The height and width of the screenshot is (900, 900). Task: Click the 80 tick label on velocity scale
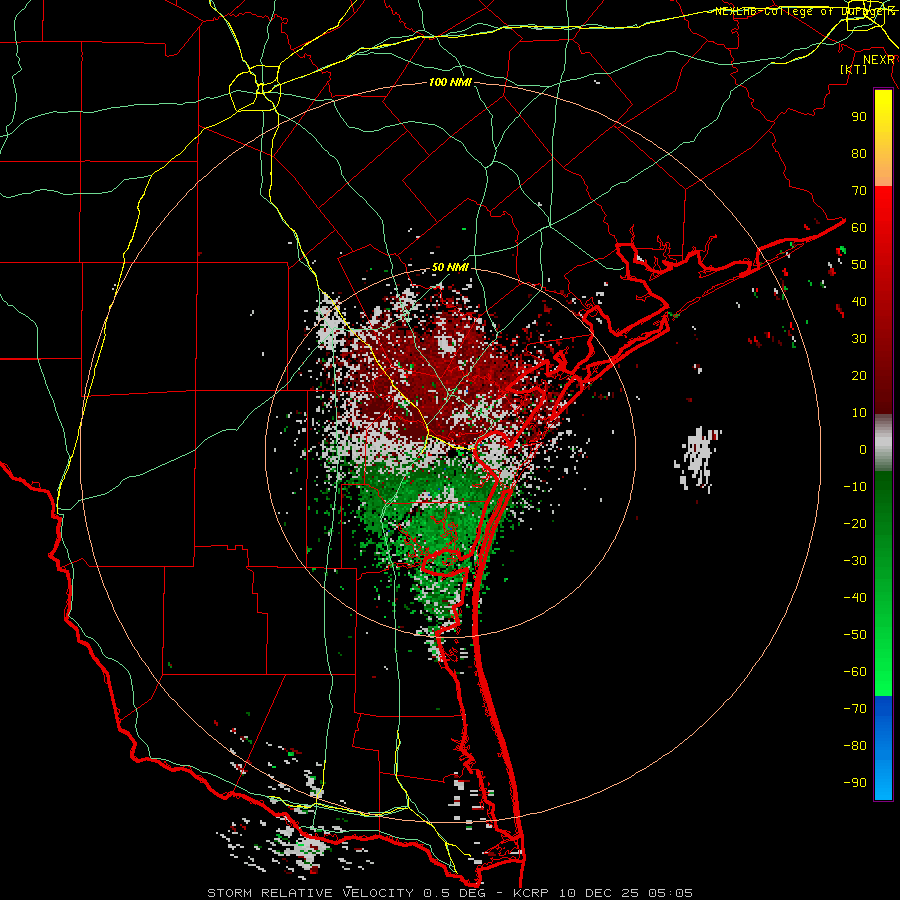coord(859,153)
